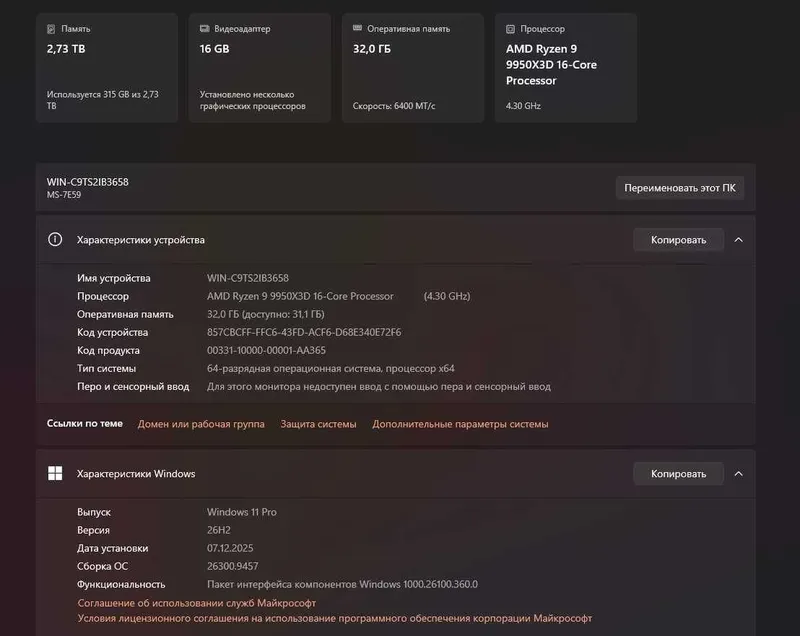The height and width of the screenshot is (636, 800).
Task: Select RAM value 32,0 ГБ (доступно: 31,1 ГБ)
Action: coord(266,314)
